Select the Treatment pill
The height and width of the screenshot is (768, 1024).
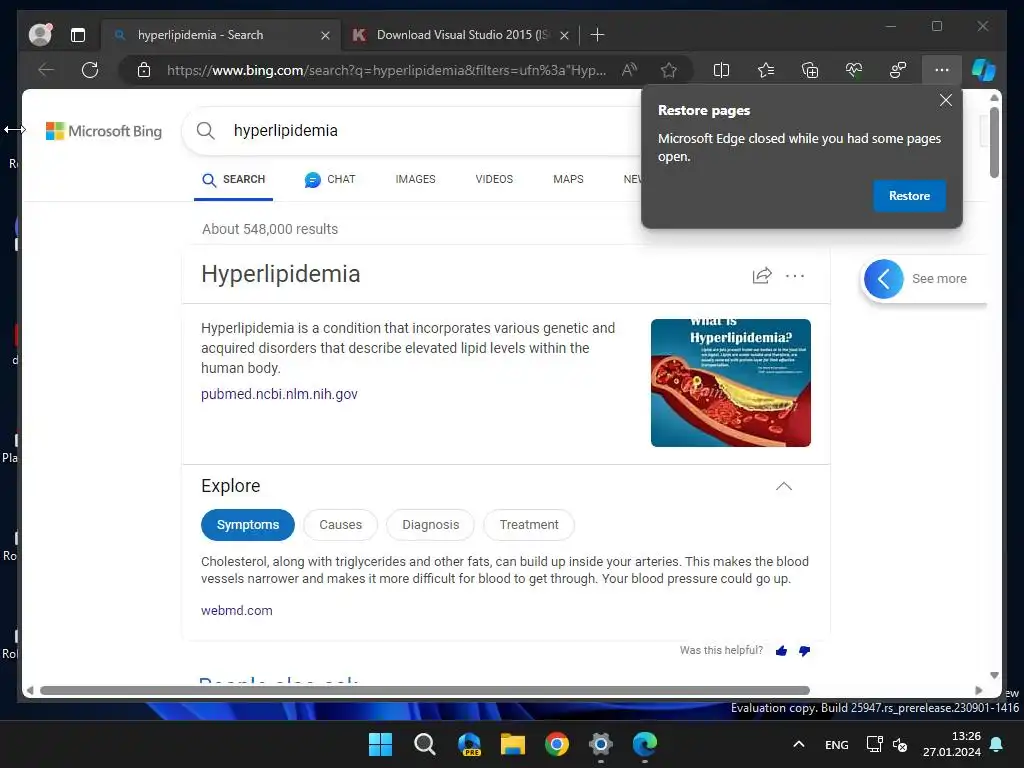(529, 525)
